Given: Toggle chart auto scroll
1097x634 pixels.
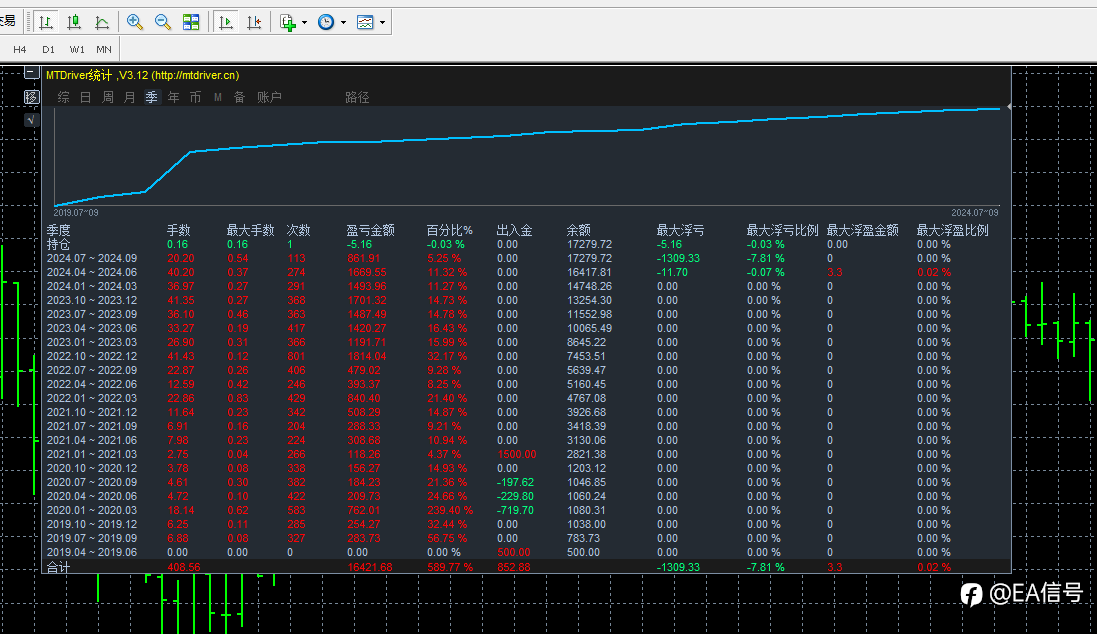Looking at the screenshot, I should coord(225,22).
